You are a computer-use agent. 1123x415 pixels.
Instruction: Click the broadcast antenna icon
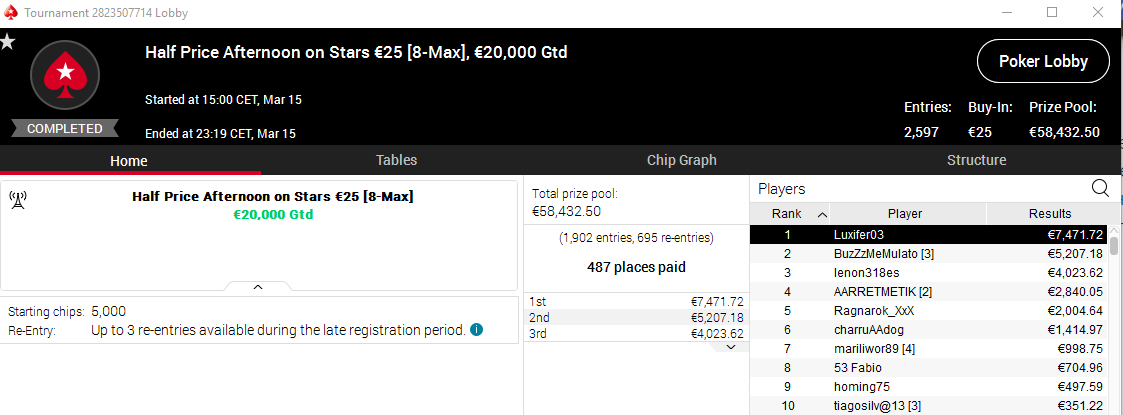point(17,198)
